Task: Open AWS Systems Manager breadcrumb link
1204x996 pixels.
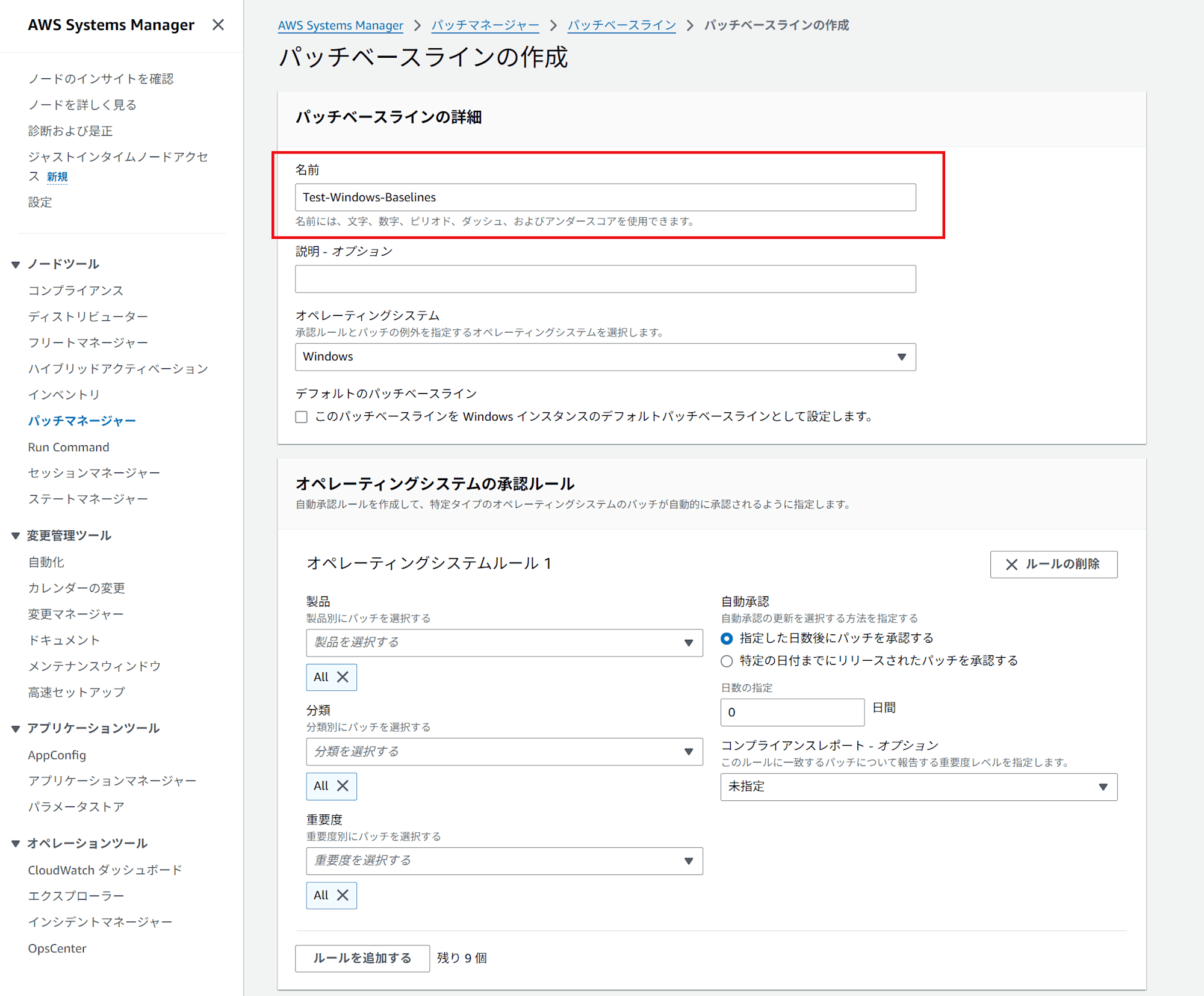Action: tap(340, 25)
